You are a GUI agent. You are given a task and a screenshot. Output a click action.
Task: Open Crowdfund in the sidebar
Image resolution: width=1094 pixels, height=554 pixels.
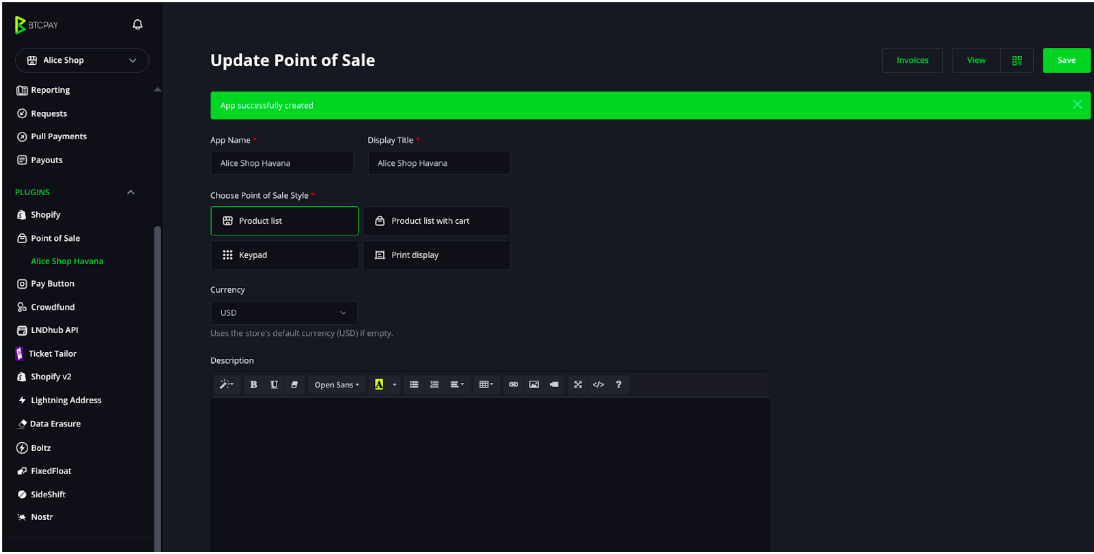tap(45, 307)
